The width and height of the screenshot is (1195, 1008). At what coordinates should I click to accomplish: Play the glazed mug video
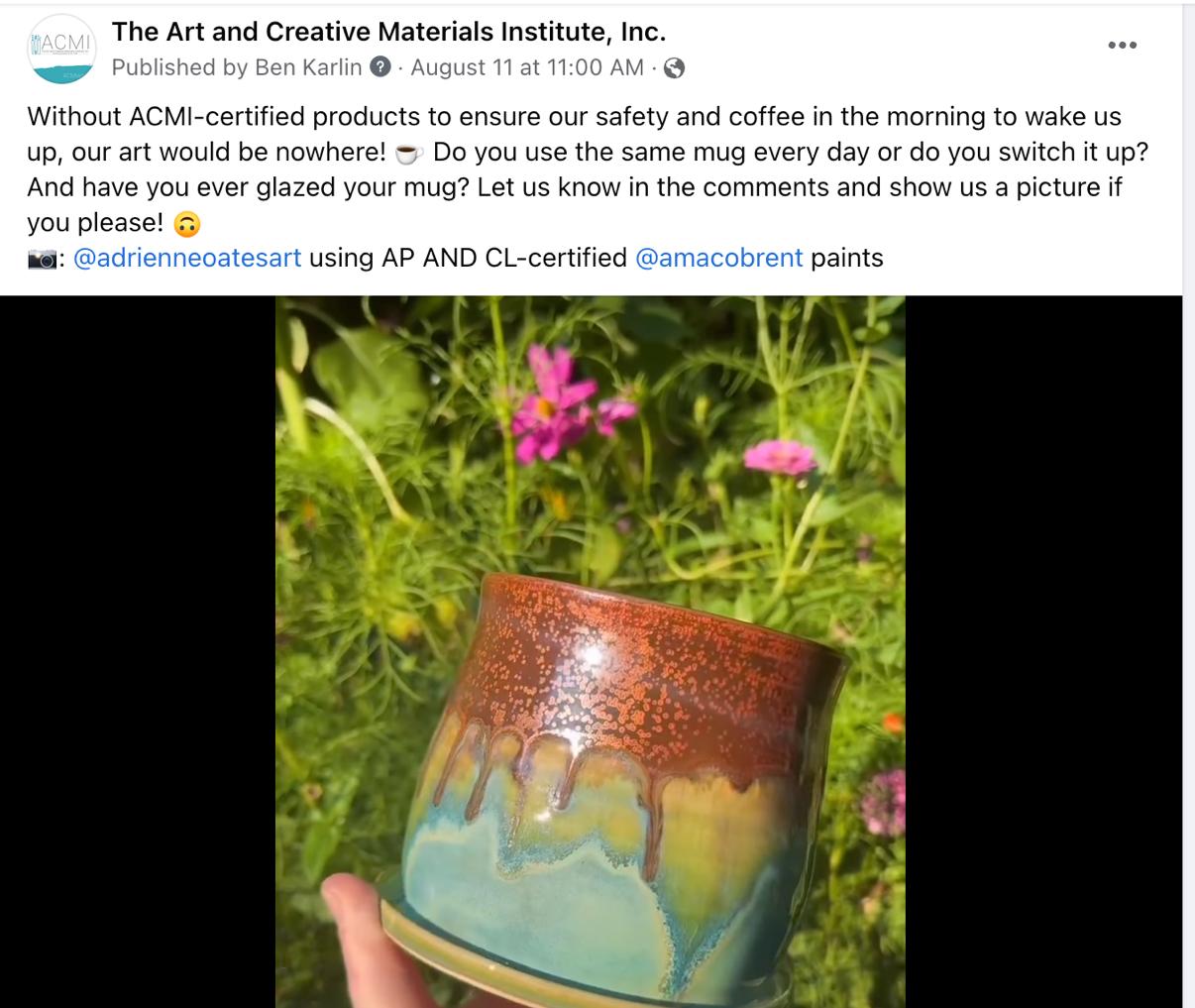(591, 651)
